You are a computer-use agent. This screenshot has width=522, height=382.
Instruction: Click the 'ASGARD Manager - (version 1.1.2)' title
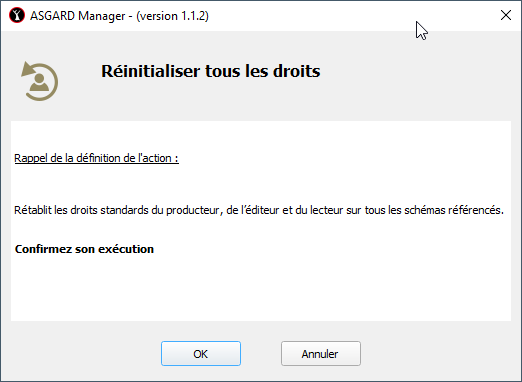click(x=119, y=16)
